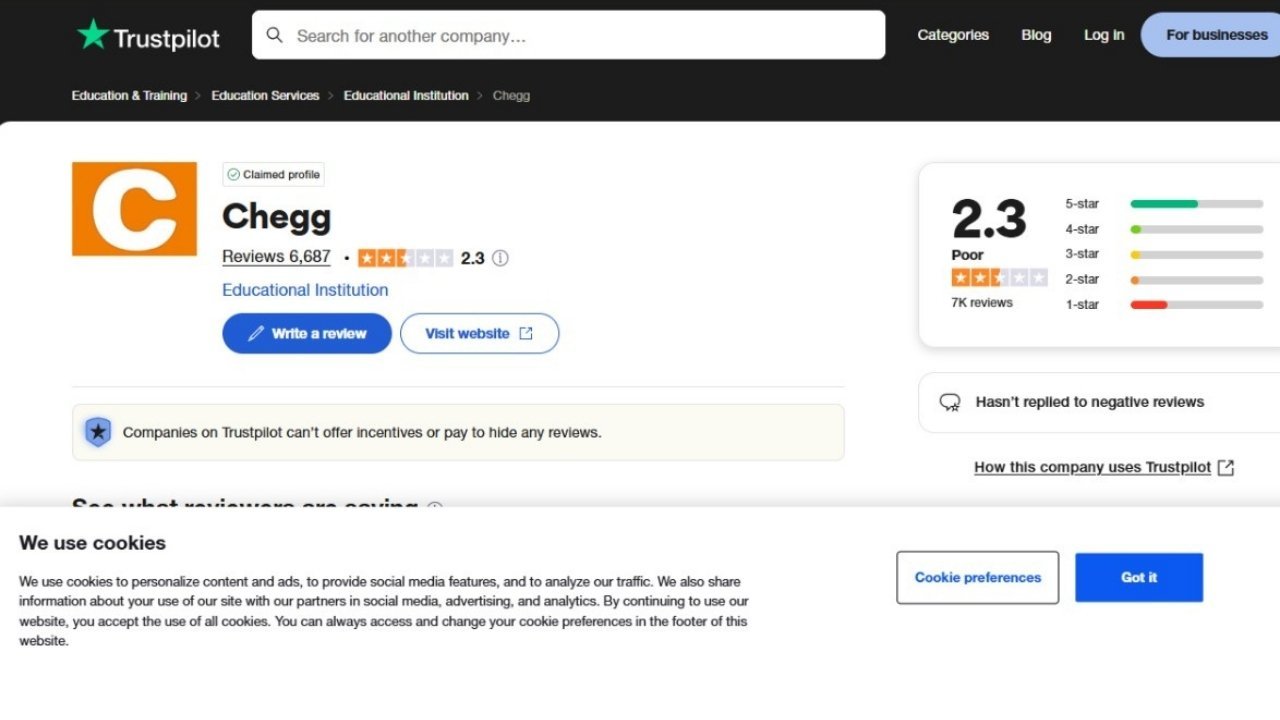This screenshot has width=1280, height=720.
Task: Filter reviews by the 1-star rating bar
Action: click(1195, 304)
